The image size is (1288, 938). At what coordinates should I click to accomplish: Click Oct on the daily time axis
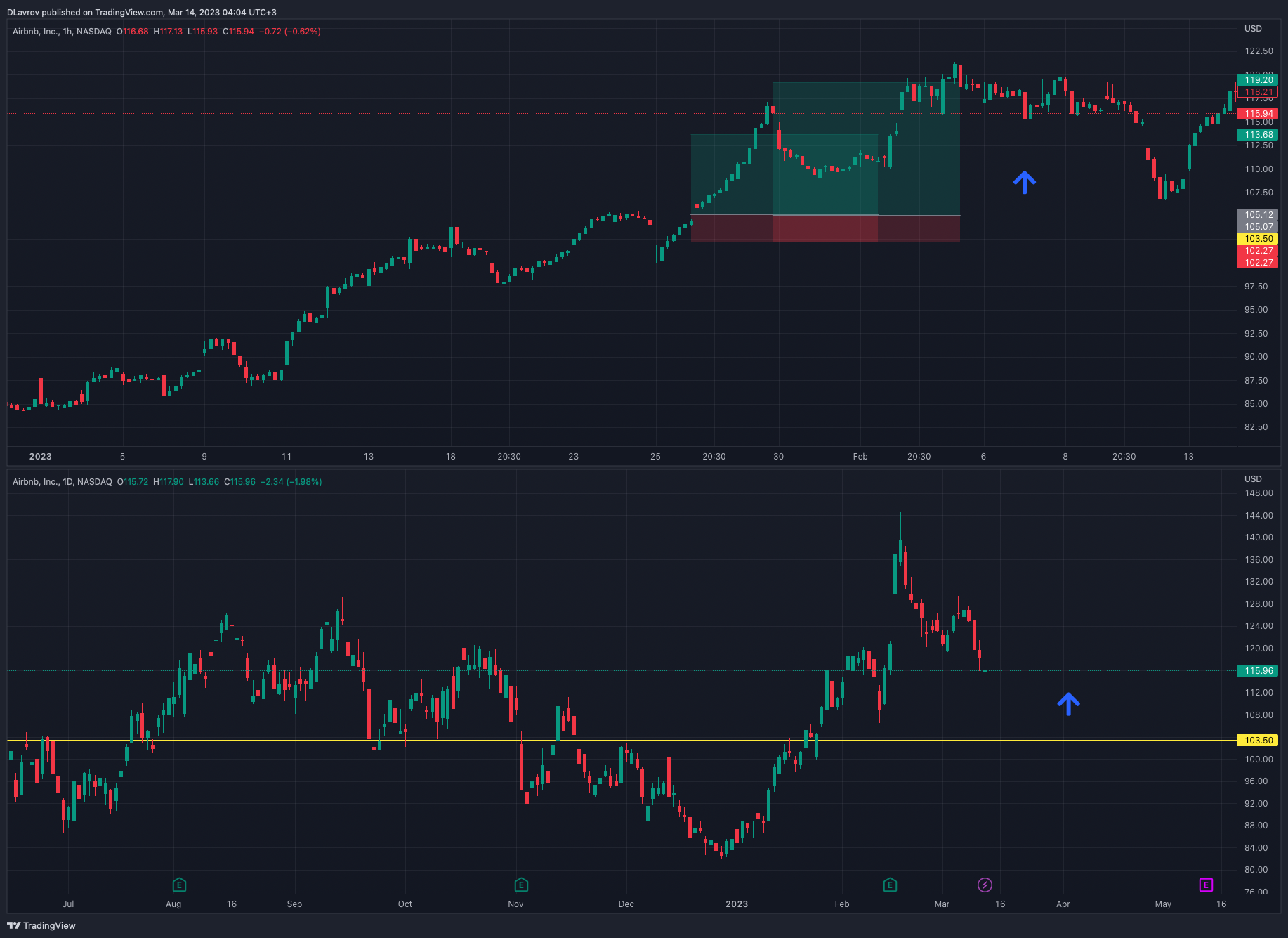click(x=405, y=904)
